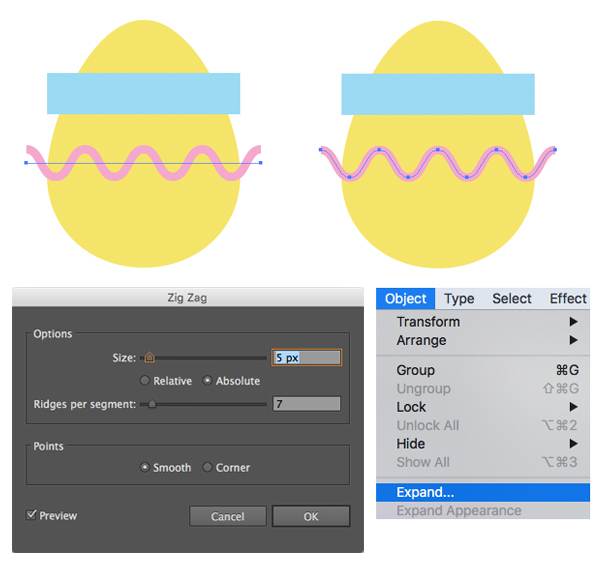Select the Absolute radio button
The image size is (600, 566).
[207, 380]
